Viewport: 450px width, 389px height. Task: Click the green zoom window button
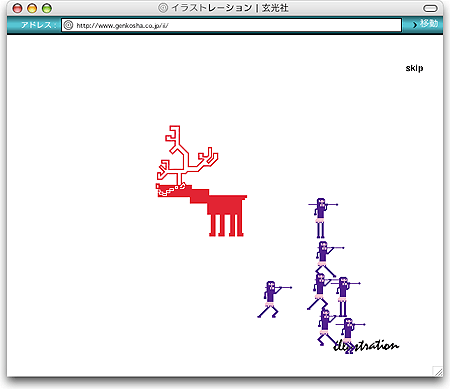[47, 8]
